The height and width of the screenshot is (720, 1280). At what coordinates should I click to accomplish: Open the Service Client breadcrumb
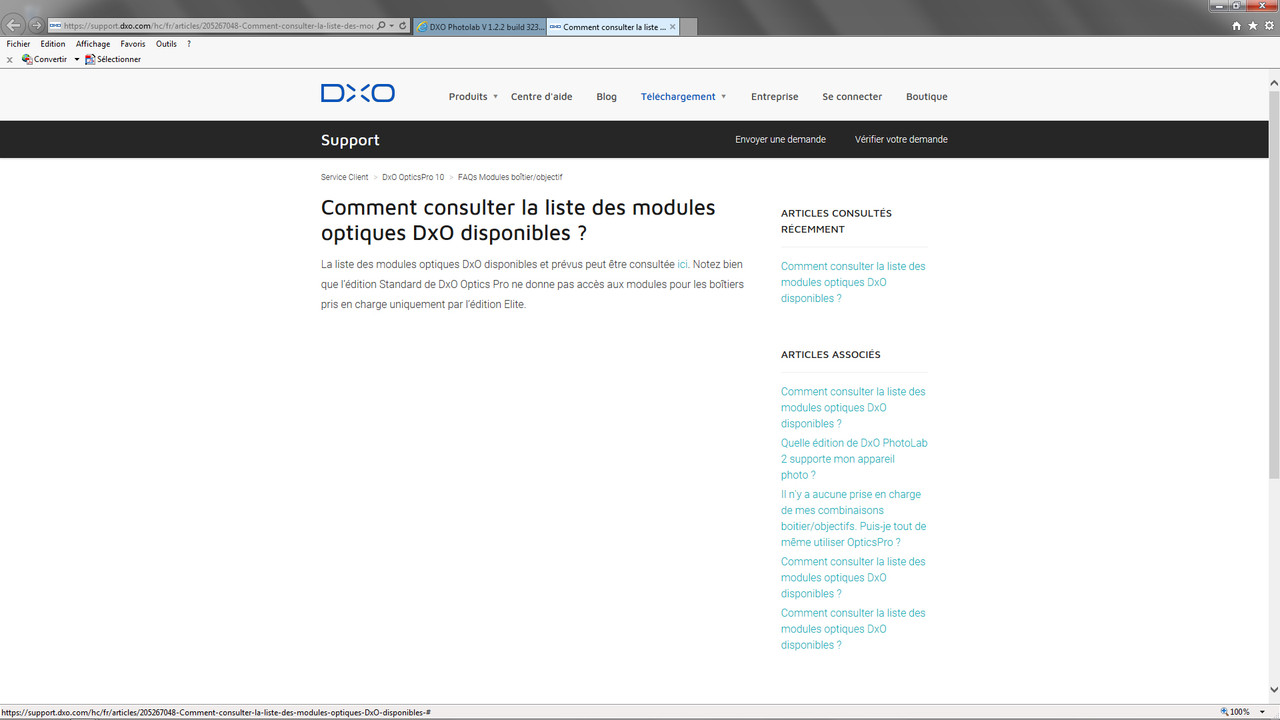tap(344, 177)
